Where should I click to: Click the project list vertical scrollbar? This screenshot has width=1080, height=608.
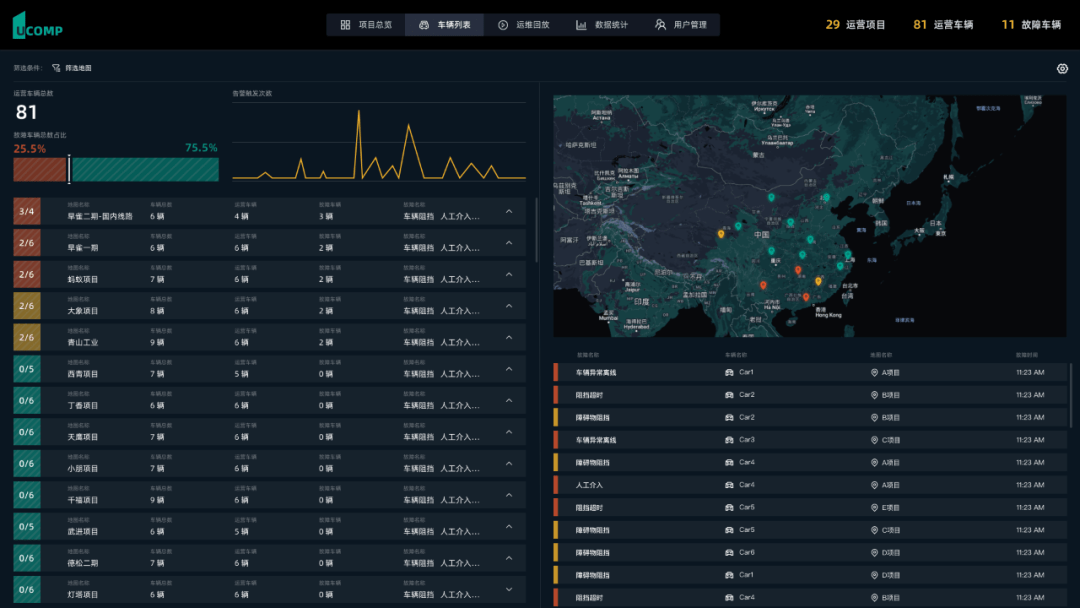pyautogui.click(x=536, y=230)
